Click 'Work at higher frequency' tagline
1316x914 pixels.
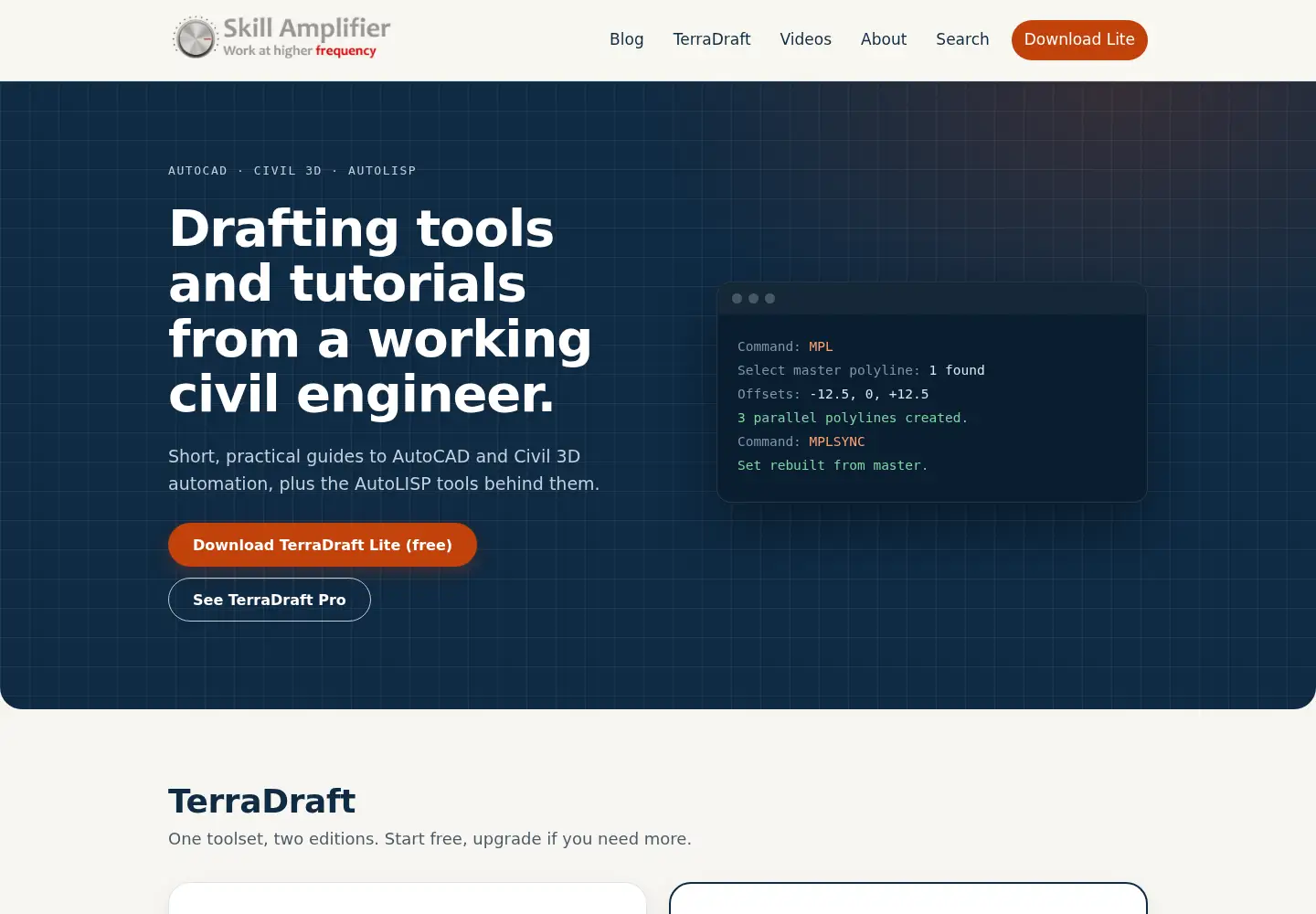pos(300,51)
